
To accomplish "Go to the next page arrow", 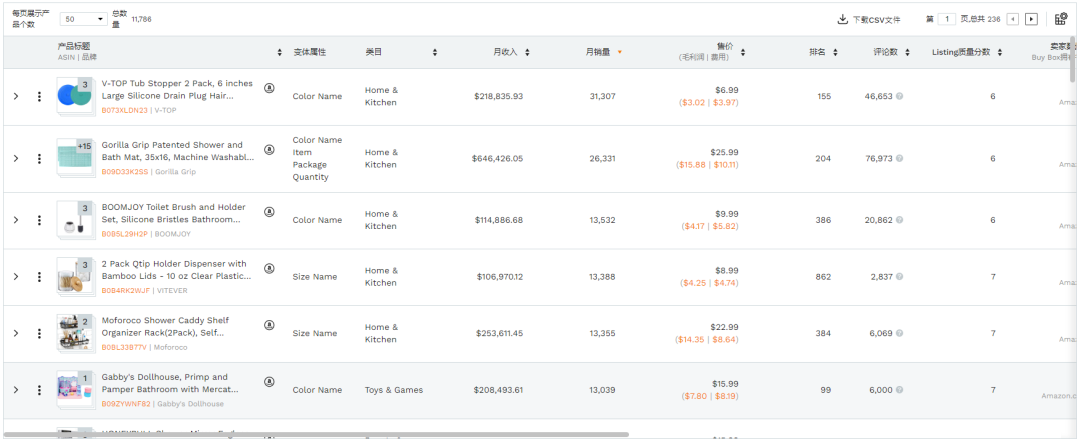I will click(x=1031, y=19).
